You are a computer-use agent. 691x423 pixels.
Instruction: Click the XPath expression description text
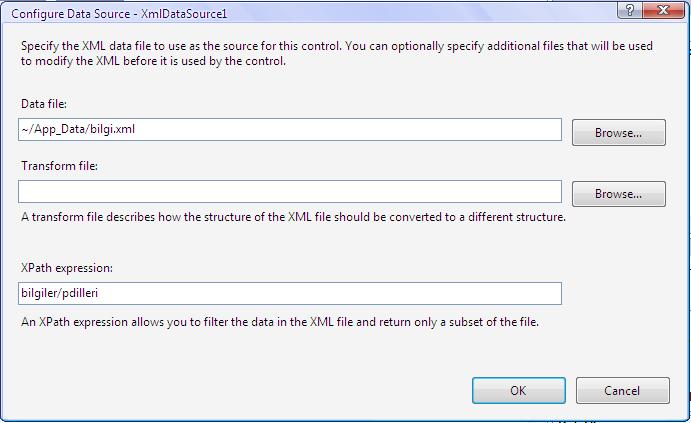279,321
